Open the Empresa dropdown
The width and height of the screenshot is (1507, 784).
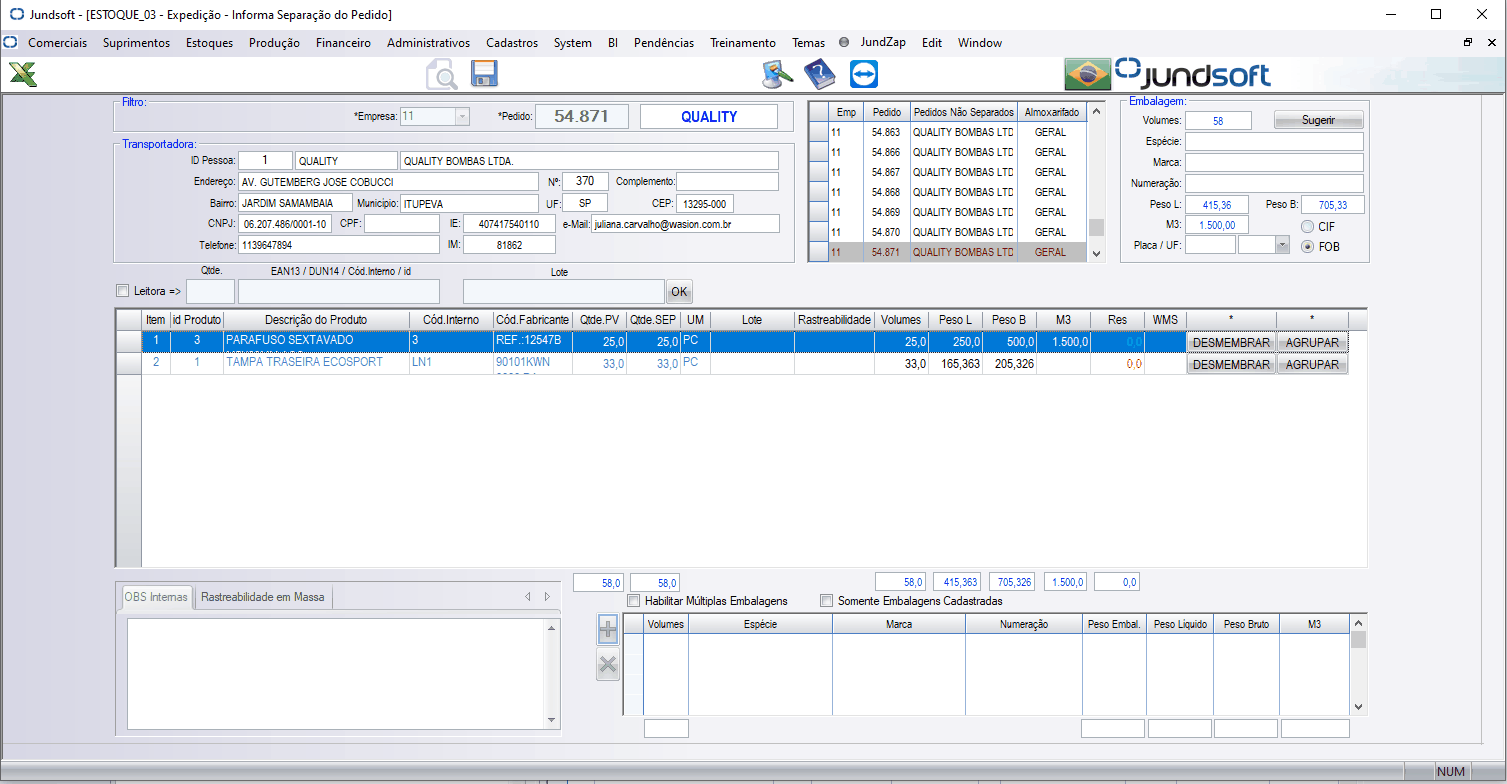point(461,116)
